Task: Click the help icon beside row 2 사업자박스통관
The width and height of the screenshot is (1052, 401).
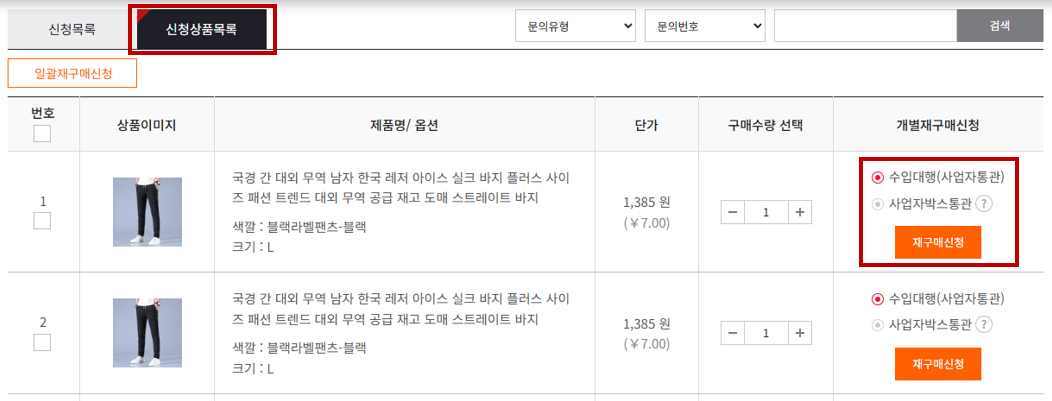Action: pyautogui.click(x=984, y=325)
